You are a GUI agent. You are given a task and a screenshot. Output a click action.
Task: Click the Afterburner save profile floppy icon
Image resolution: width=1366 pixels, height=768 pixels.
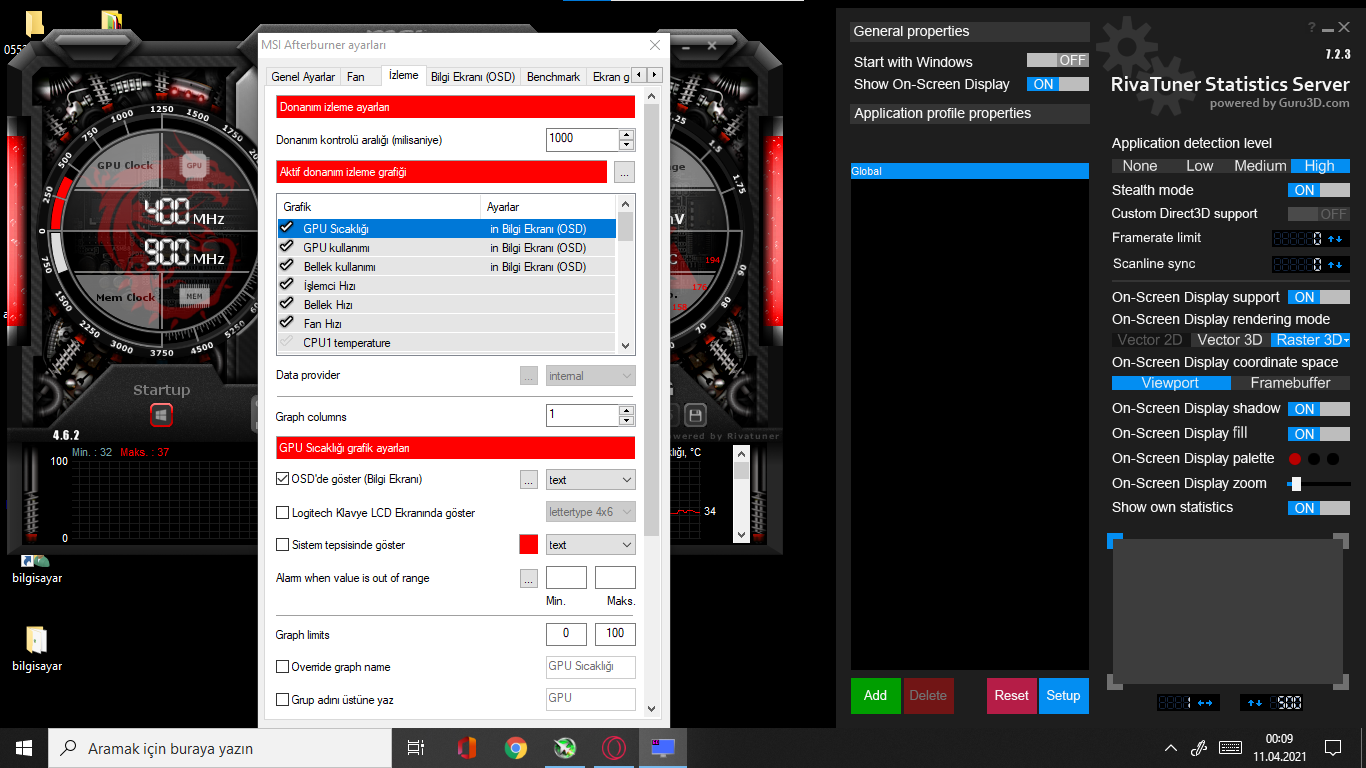click(696, 415)
